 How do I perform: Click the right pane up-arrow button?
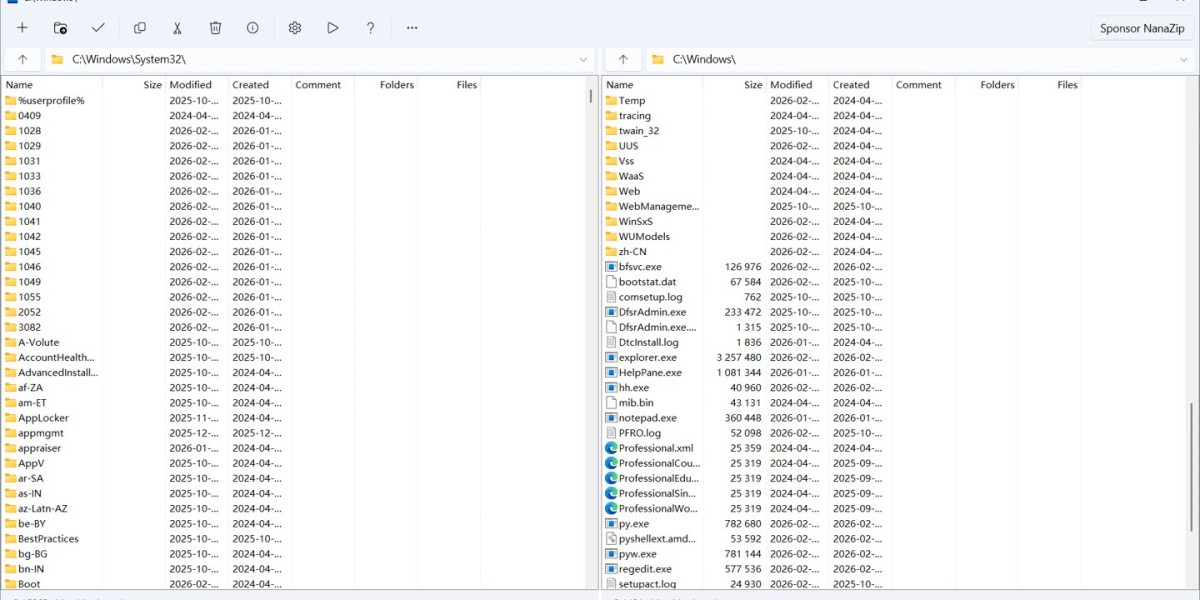[623, 60]
